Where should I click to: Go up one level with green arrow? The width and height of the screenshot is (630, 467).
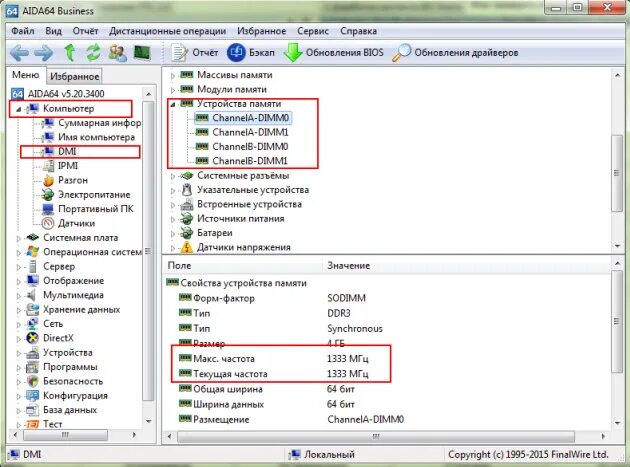(70, 53)
